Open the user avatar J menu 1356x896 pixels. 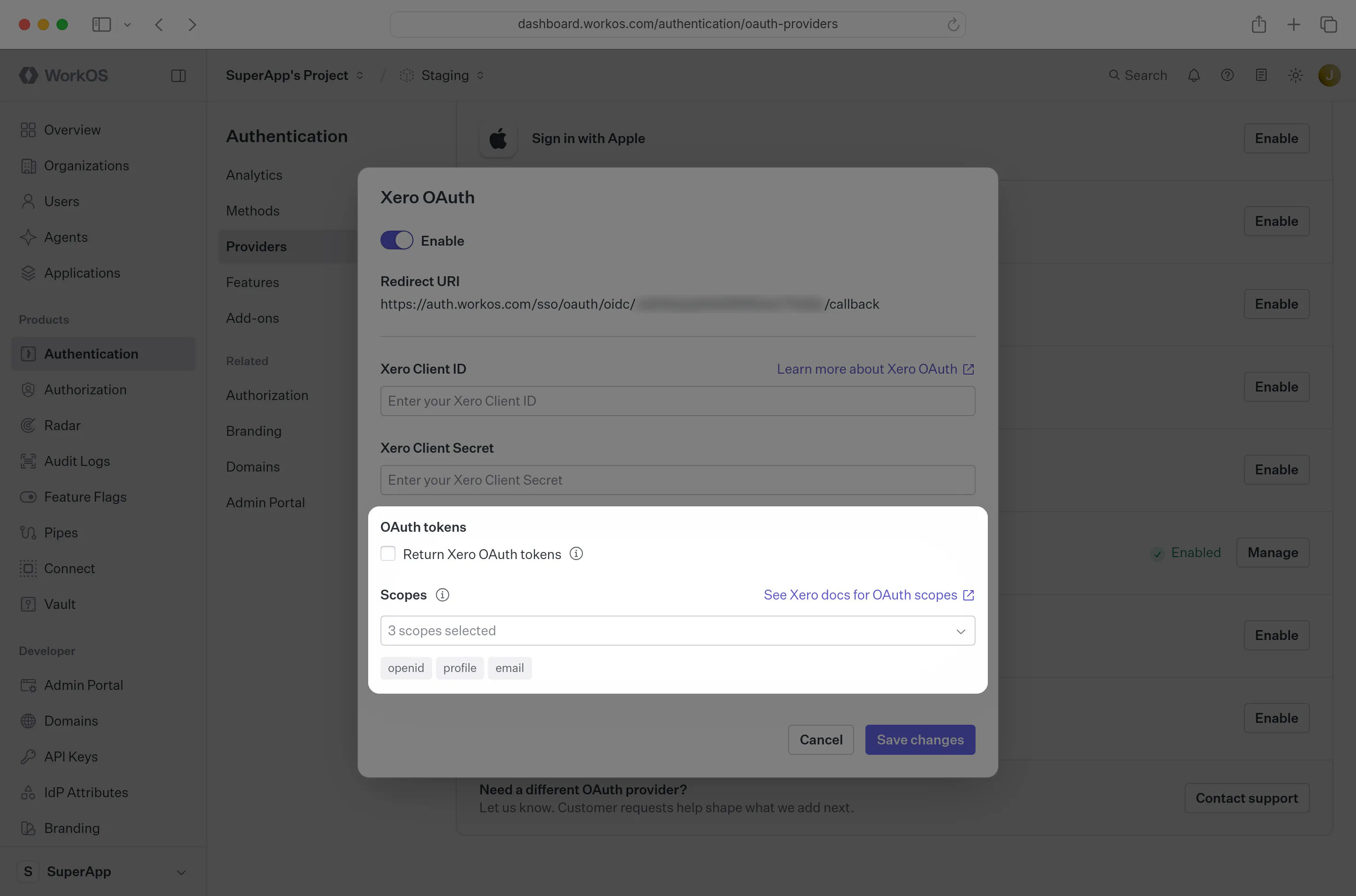(1329, 75)
